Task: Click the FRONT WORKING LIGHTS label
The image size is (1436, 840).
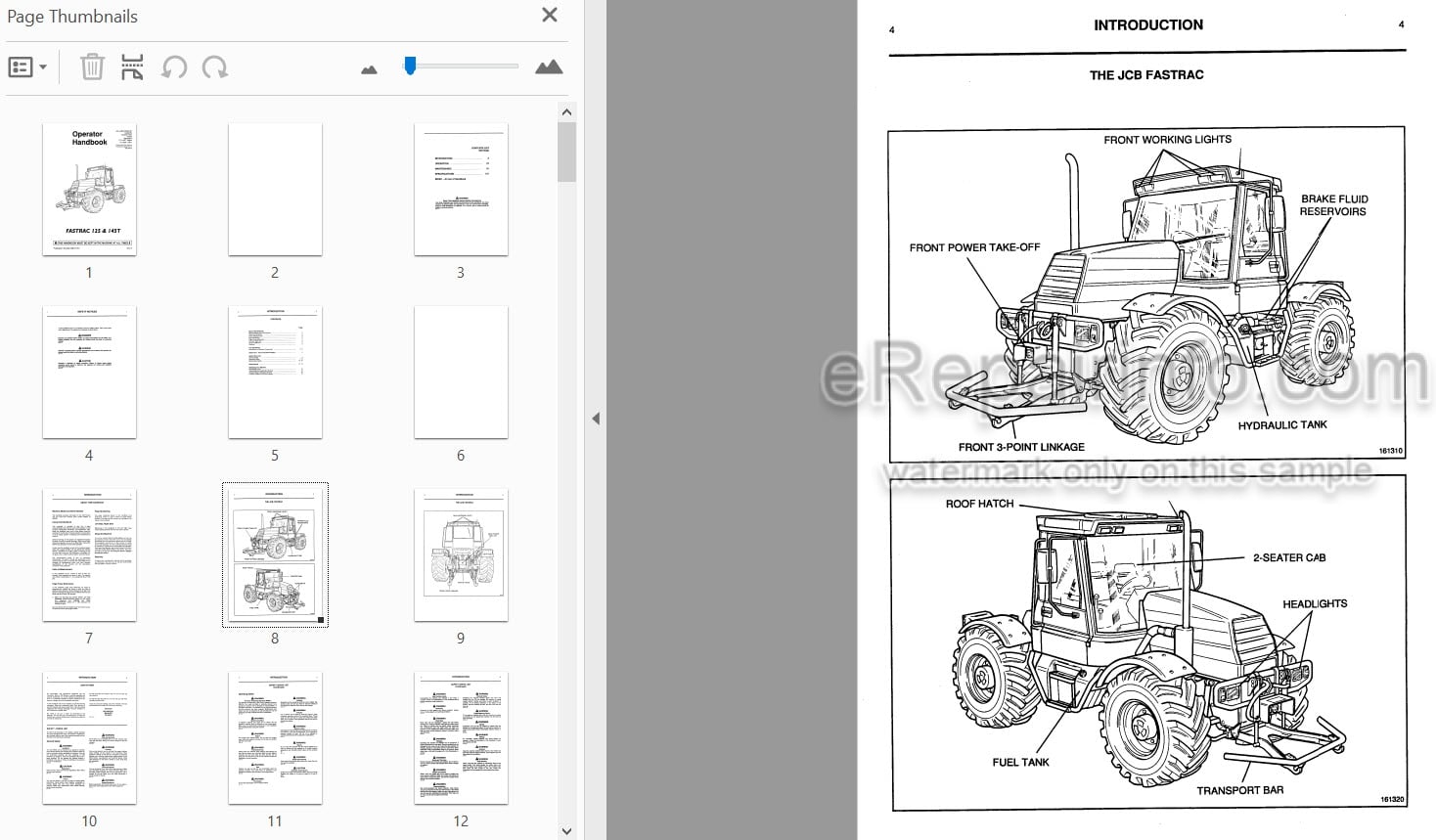Action: 1167,140
